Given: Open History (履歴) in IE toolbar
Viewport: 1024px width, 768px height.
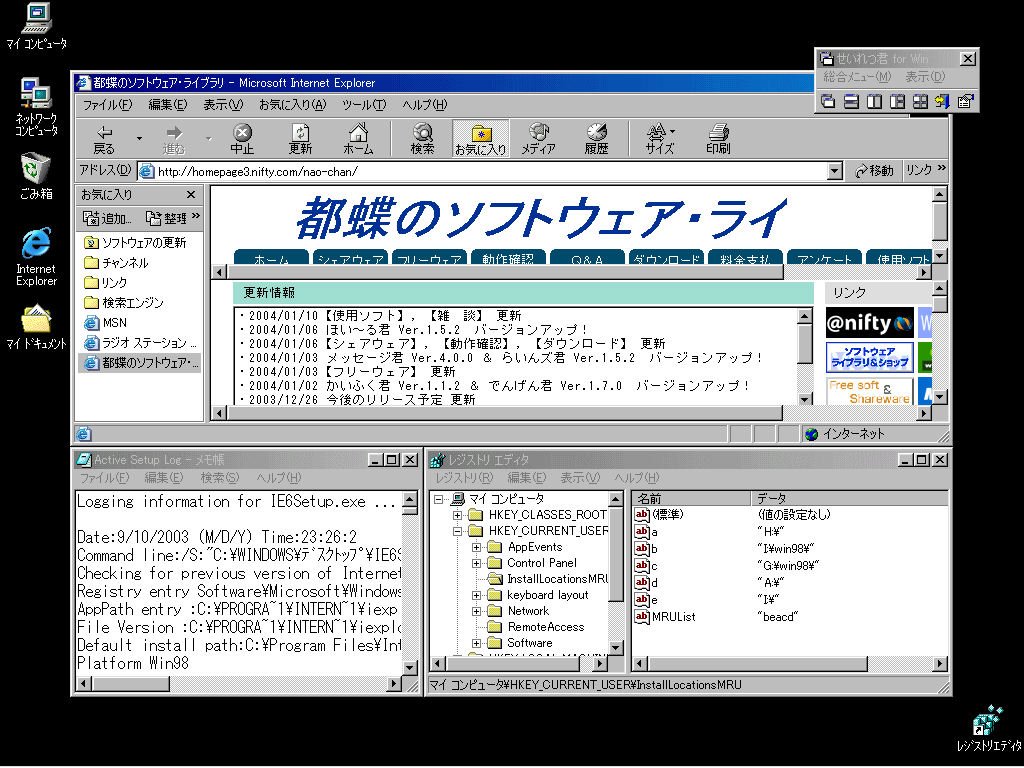Looking at the screenshot, I should click(596, 139).
